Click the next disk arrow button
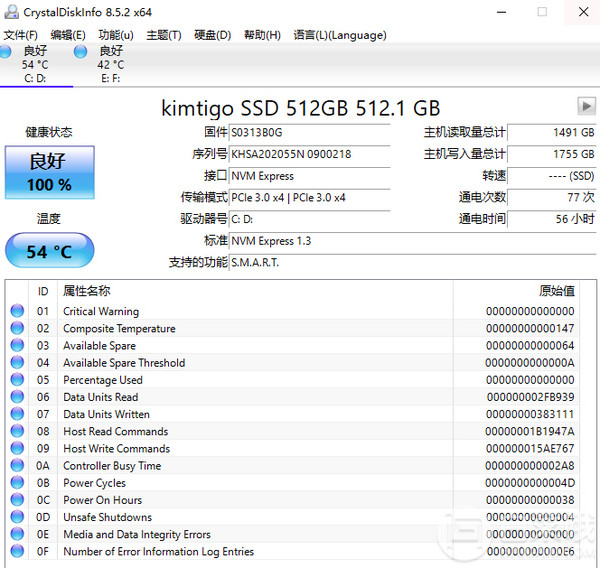Viewport: 600px width, 568px height. pos(586,106)
